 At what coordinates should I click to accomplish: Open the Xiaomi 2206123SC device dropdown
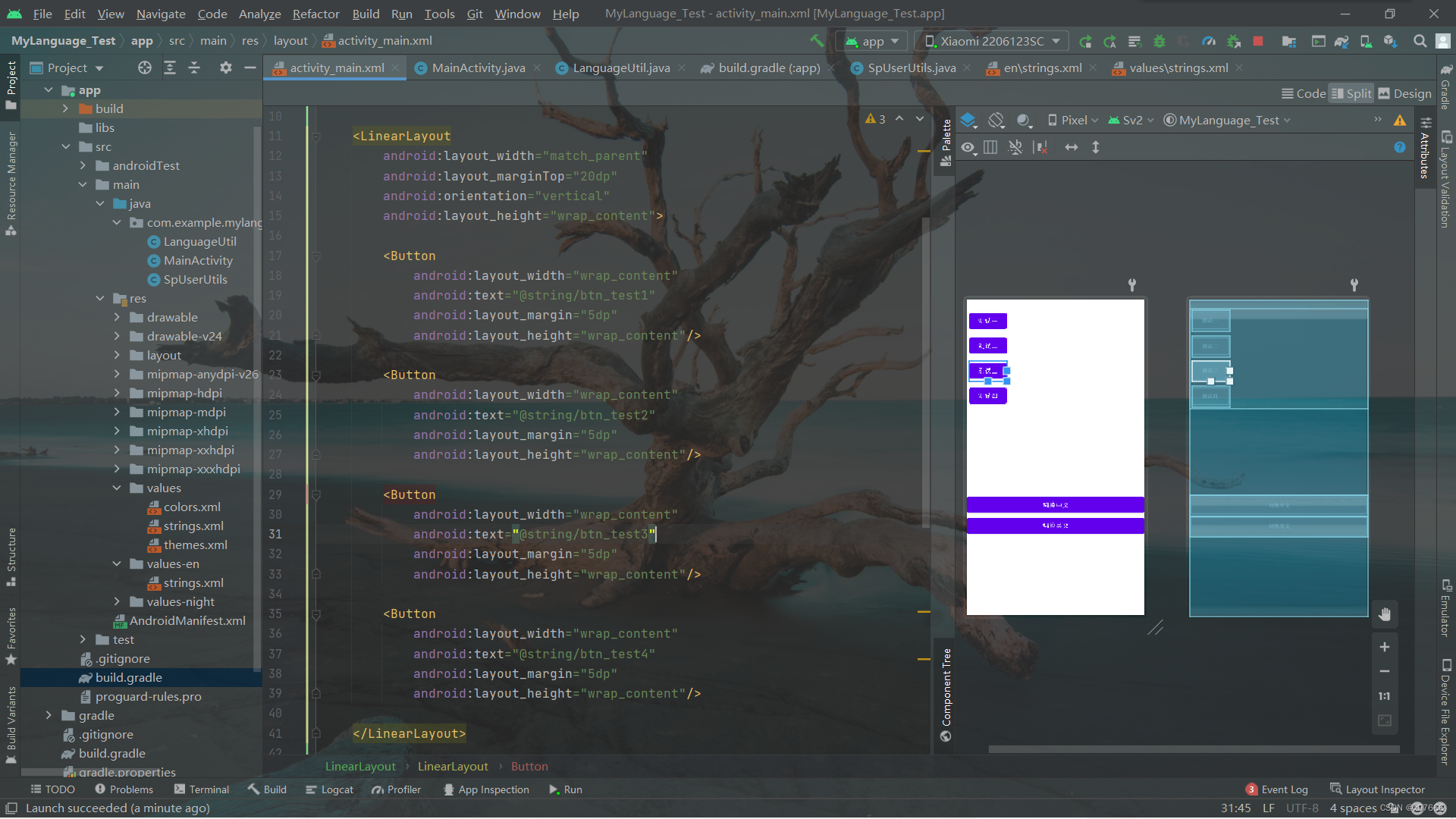click(991, 41)
